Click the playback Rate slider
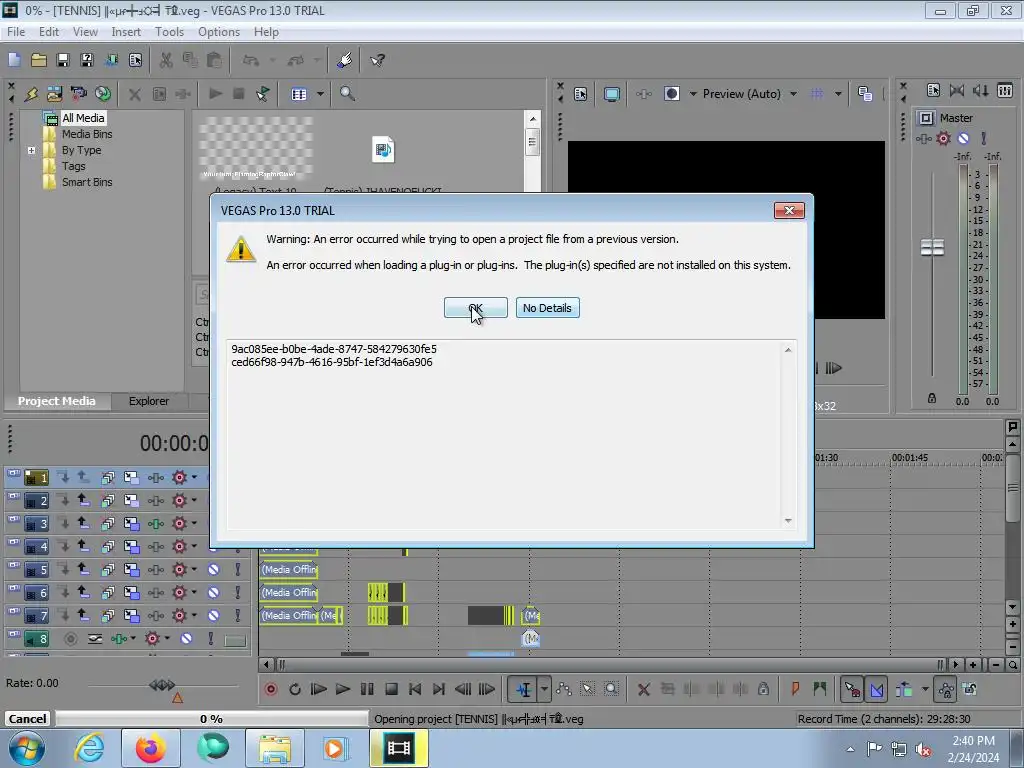1024x768 pixels. 162,685
